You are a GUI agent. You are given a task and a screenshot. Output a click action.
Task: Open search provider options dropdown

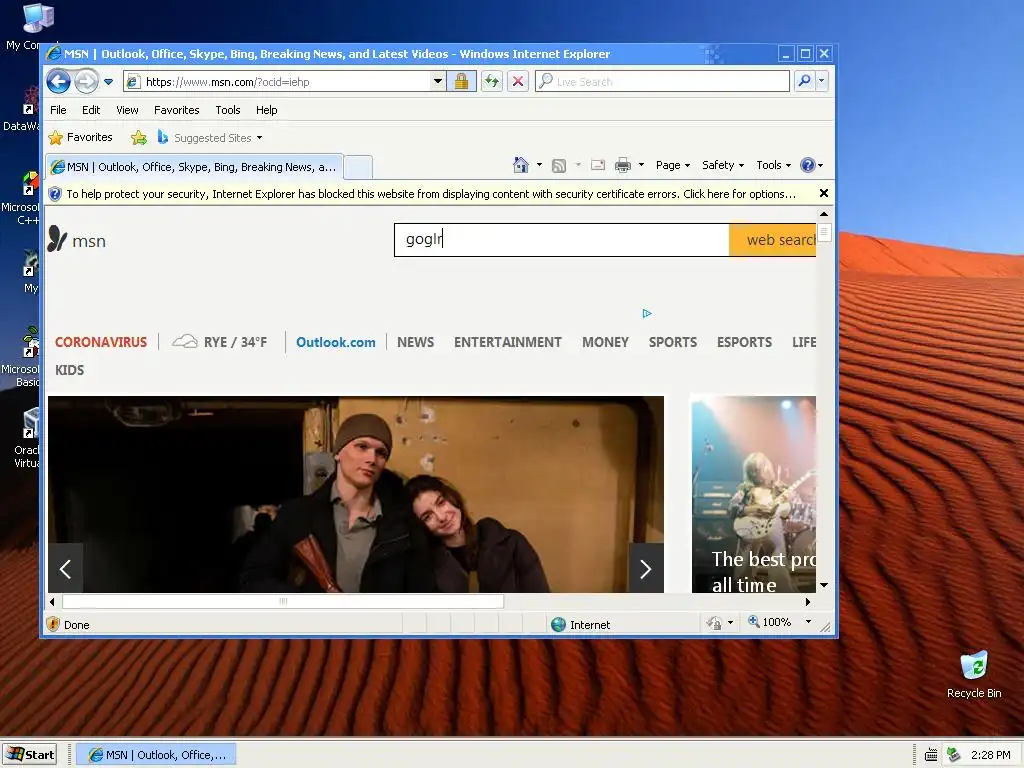click(x=822, y=81)
